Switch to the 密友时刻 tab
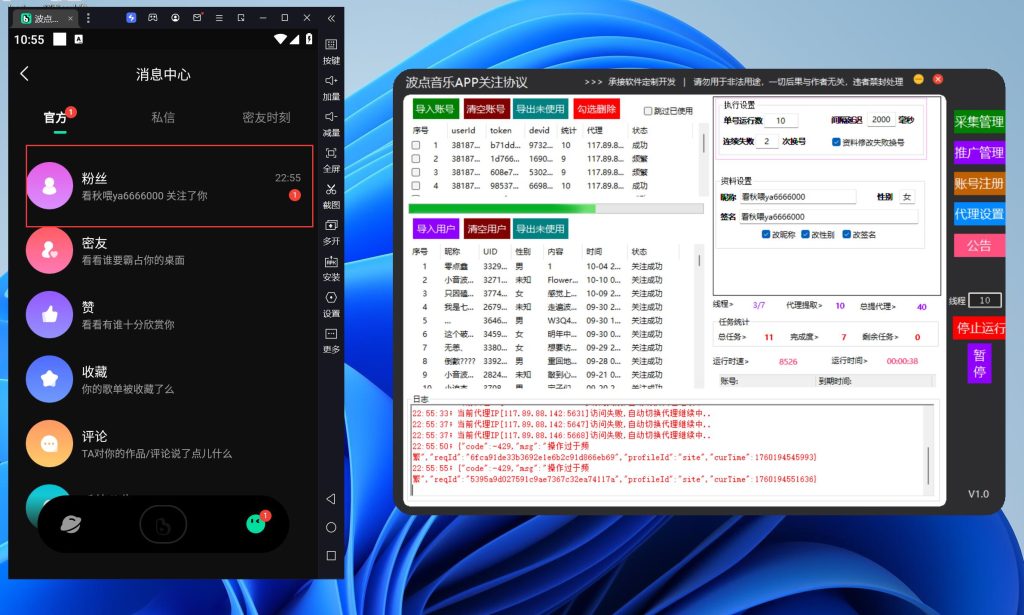The width and height of the screenshot is (1024, 615). (266, 117)
